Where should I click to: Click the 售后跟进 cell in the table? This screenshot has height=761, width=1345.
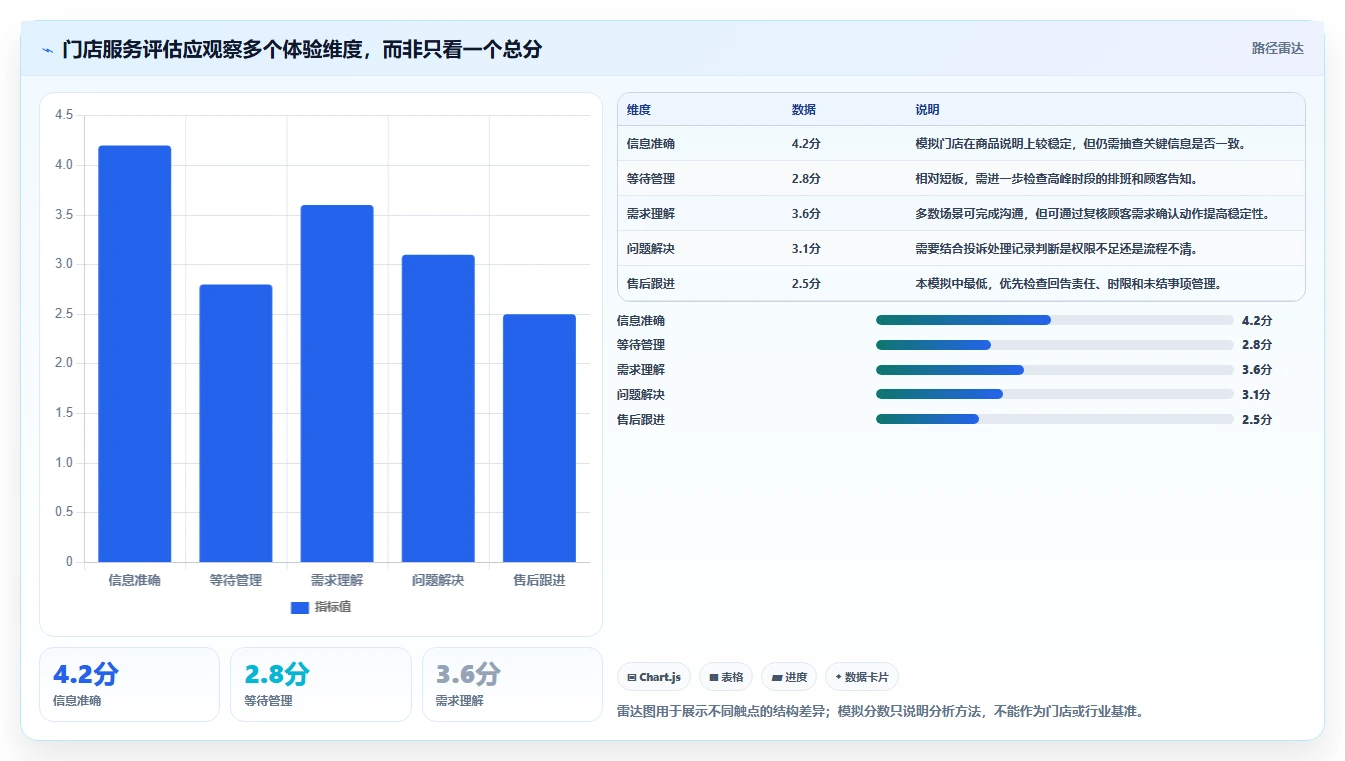(x=651, y=283)
